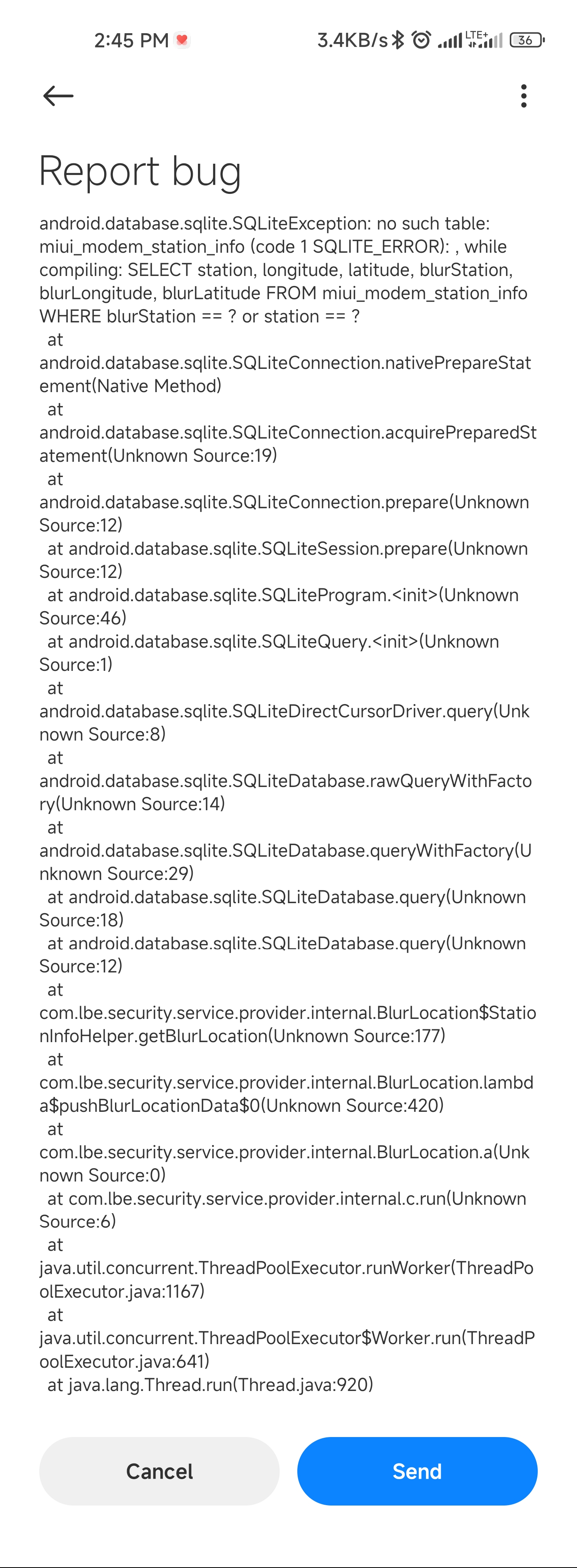
Task: Cancel the bug report
Action: point(159,1471)
